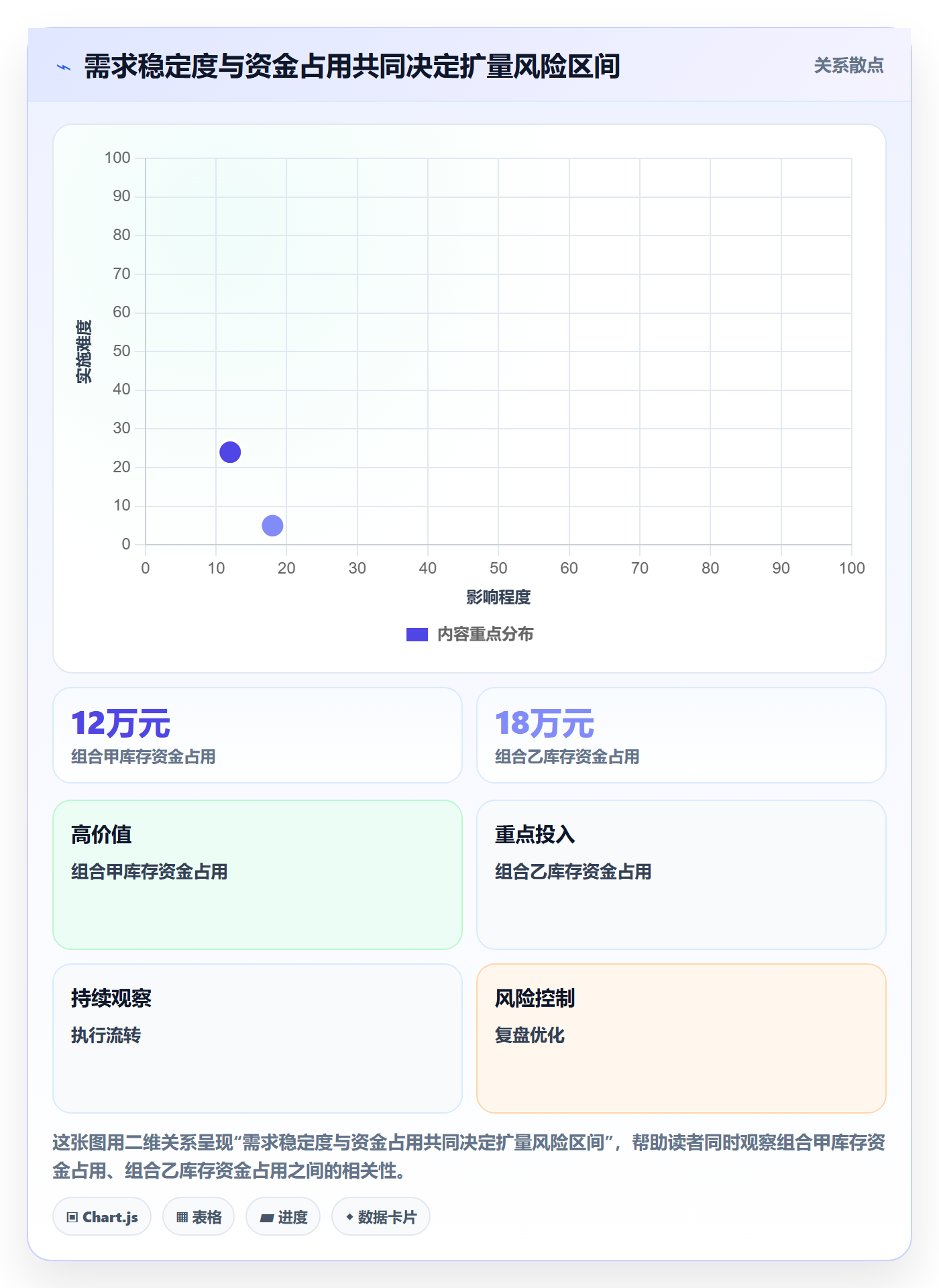Select the 18万元 data card
This screenshot has height=1288, width=939.
click(681, 735)
